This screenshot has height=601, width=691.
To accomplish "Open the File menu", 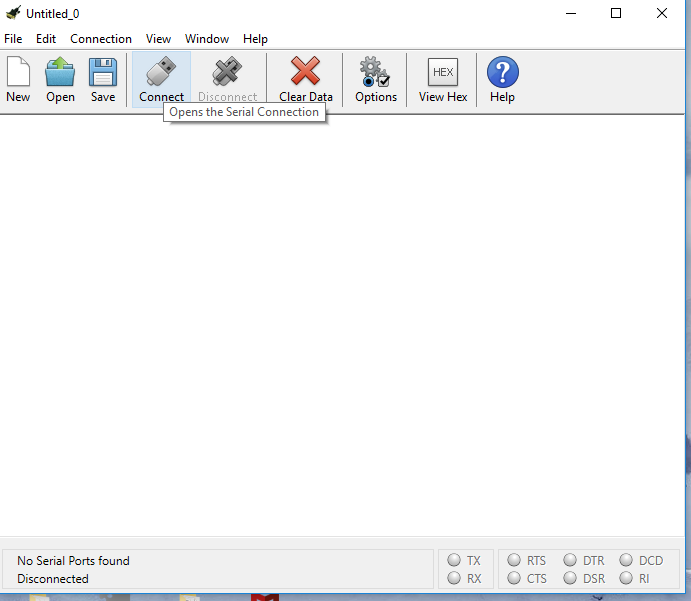I will [13, 39].
